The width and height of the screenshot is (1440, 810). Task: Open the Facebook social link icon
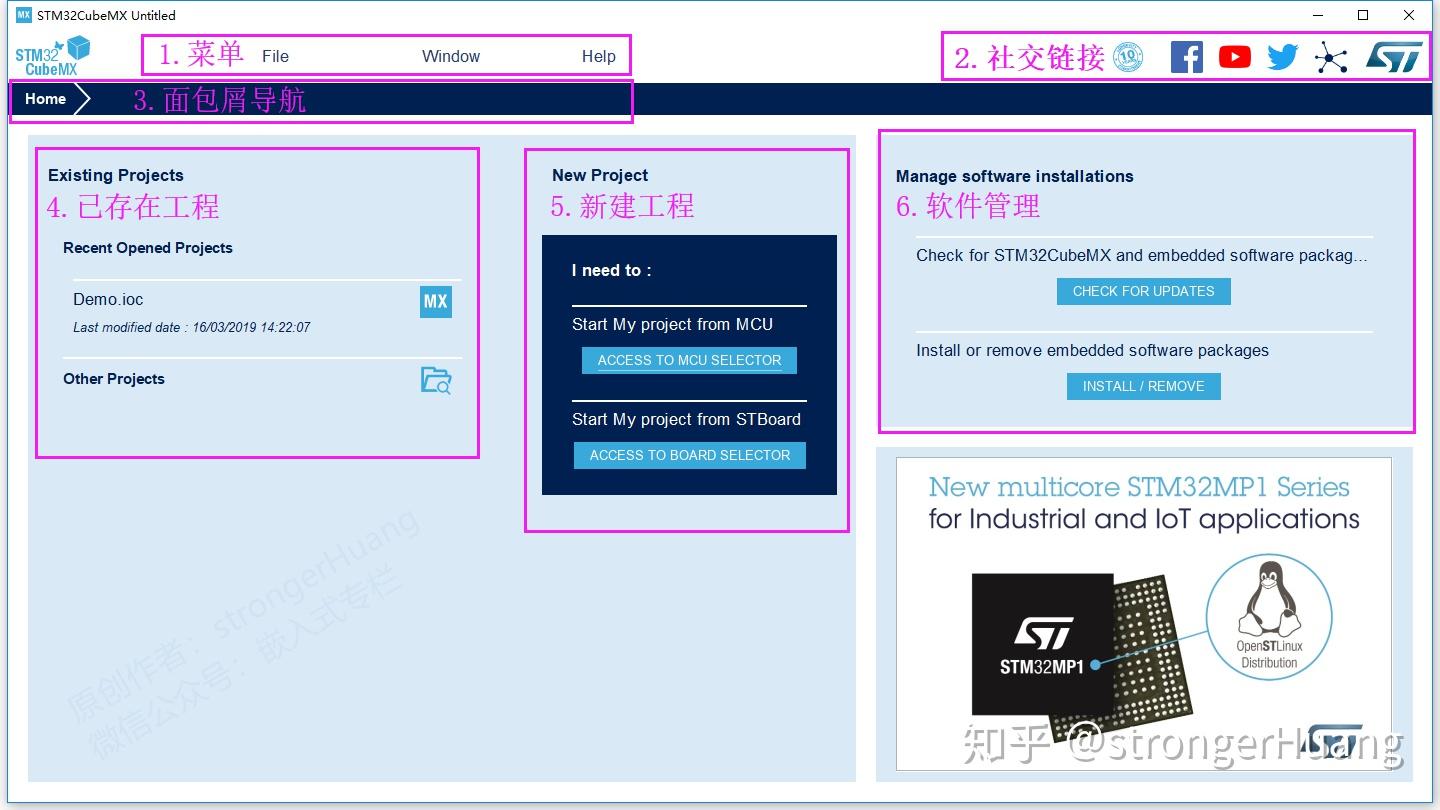tap(1187, 57)
